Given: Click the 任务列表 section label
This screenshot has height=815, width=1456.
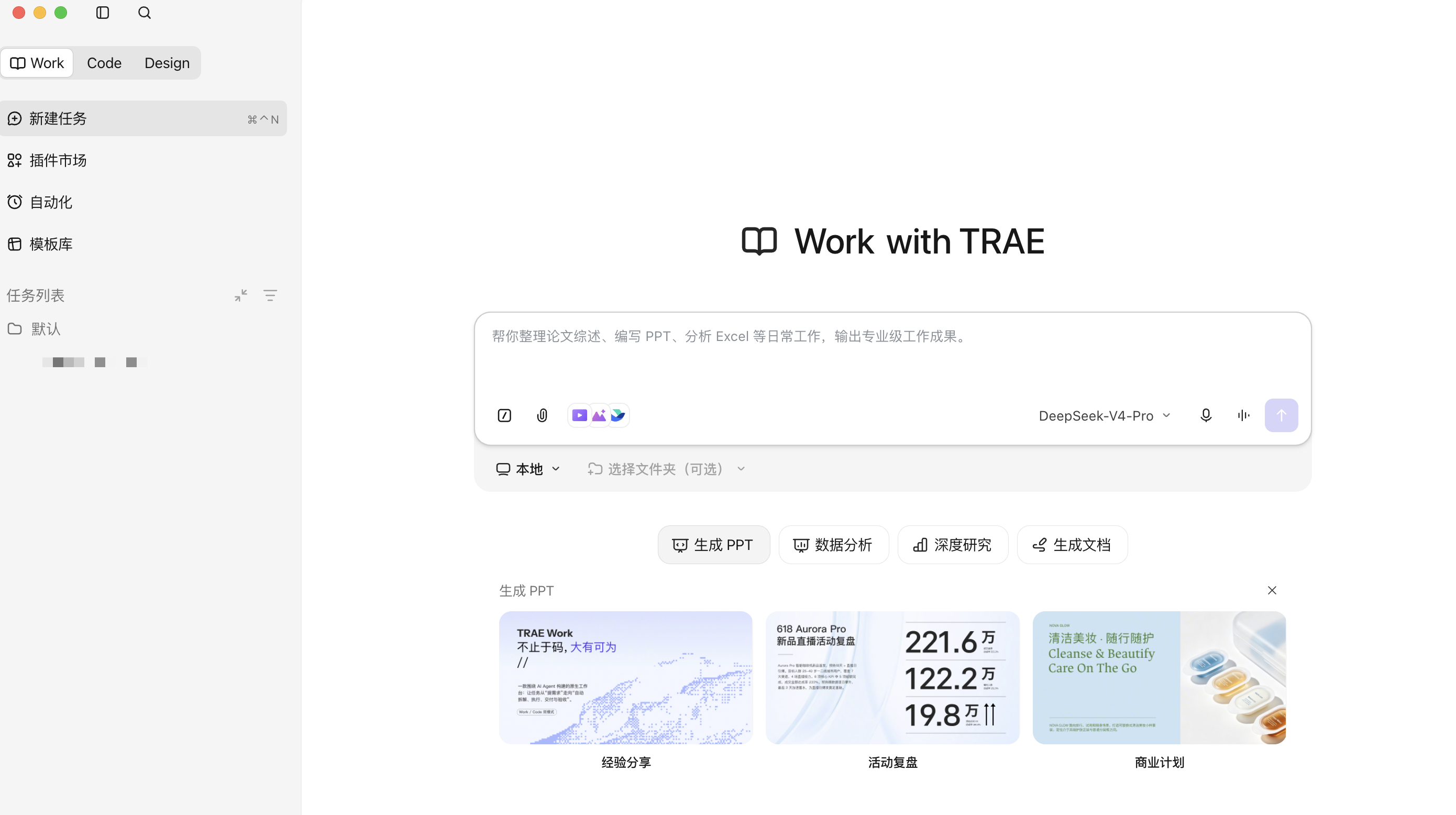Looking at the screenshot, I should pyautogui.click(x=36, y=295).
